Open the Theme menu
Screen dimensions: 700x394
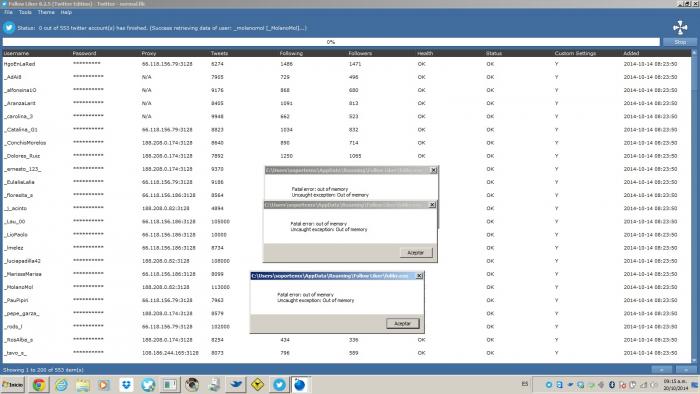[x=46, y=12]
